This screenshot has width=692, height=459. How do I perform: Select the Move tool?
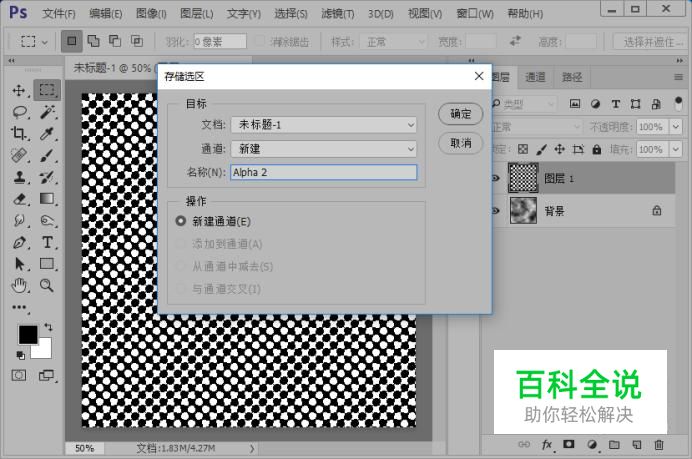(19, 90)
